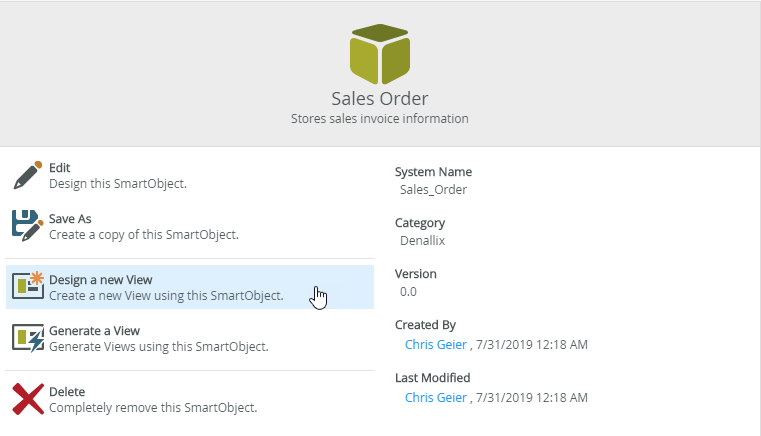Click the Created By date text
This screenshot has height=436, width=761.
coord(532,344)
